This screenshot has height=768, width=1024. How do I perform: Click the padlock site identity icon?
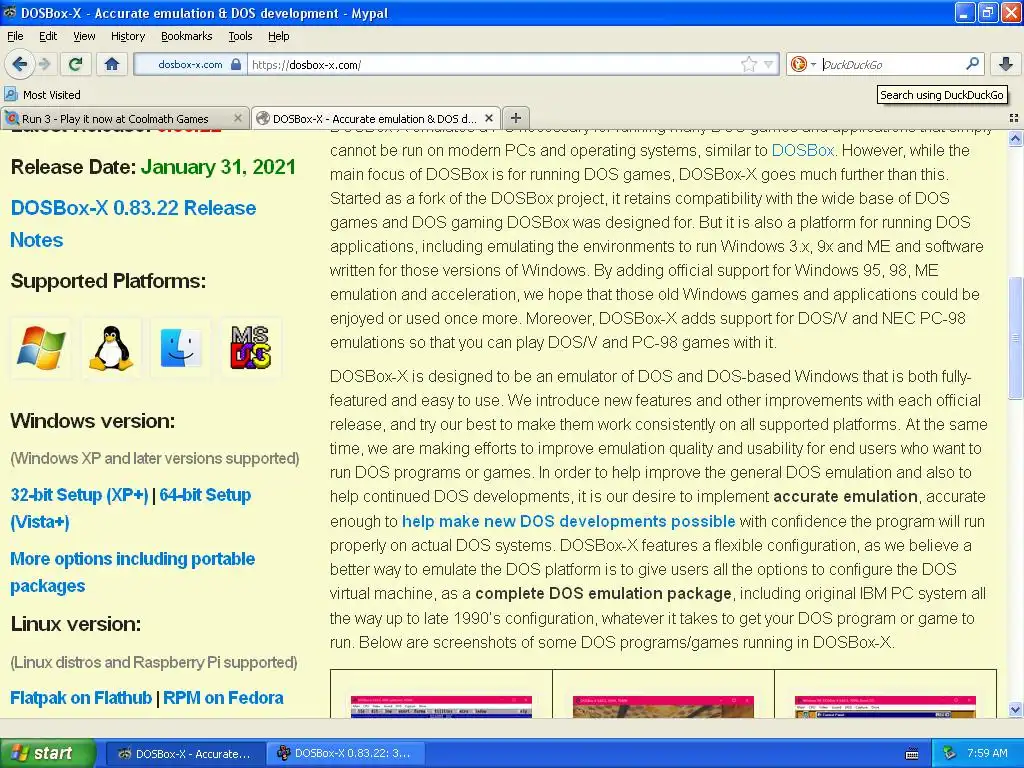pyautogui.click(x=236, y=64)
